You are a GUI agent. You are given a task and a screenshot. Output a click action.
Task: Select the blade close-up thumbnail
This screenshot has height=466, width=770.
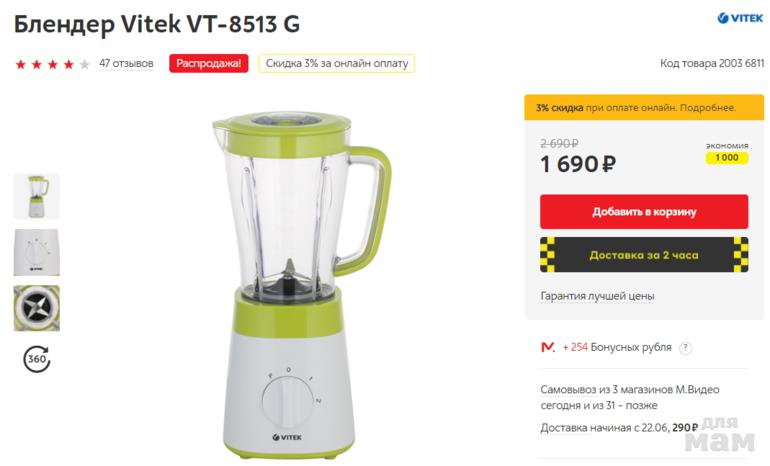point(37,308)
